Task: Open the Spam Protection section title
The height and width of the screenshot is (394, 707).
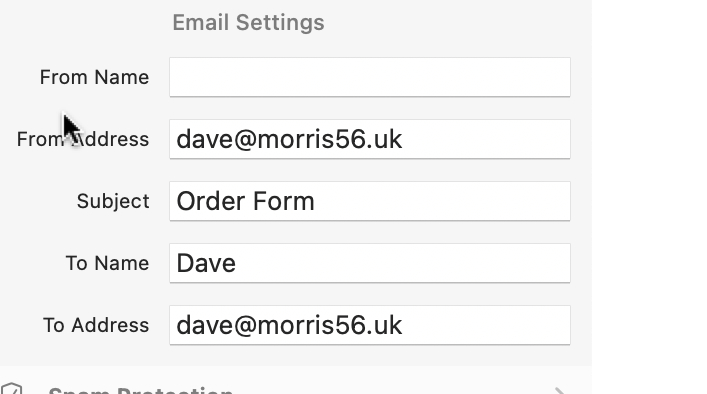Action: [x=141, y=390]
